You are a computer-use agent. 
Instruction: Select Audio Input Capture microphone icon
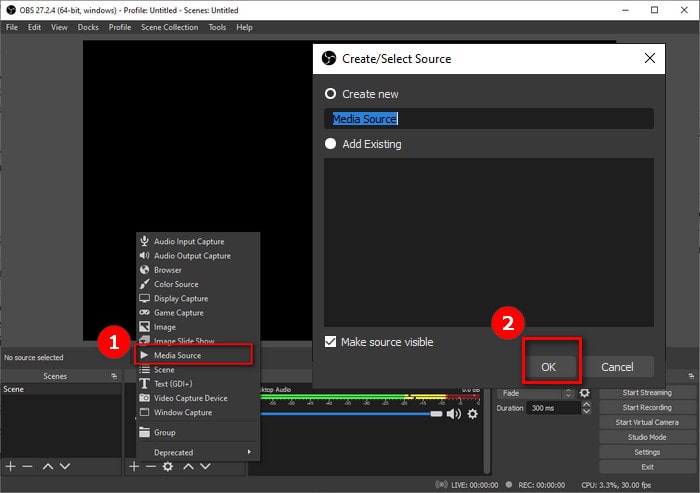(x=145, y=241)
